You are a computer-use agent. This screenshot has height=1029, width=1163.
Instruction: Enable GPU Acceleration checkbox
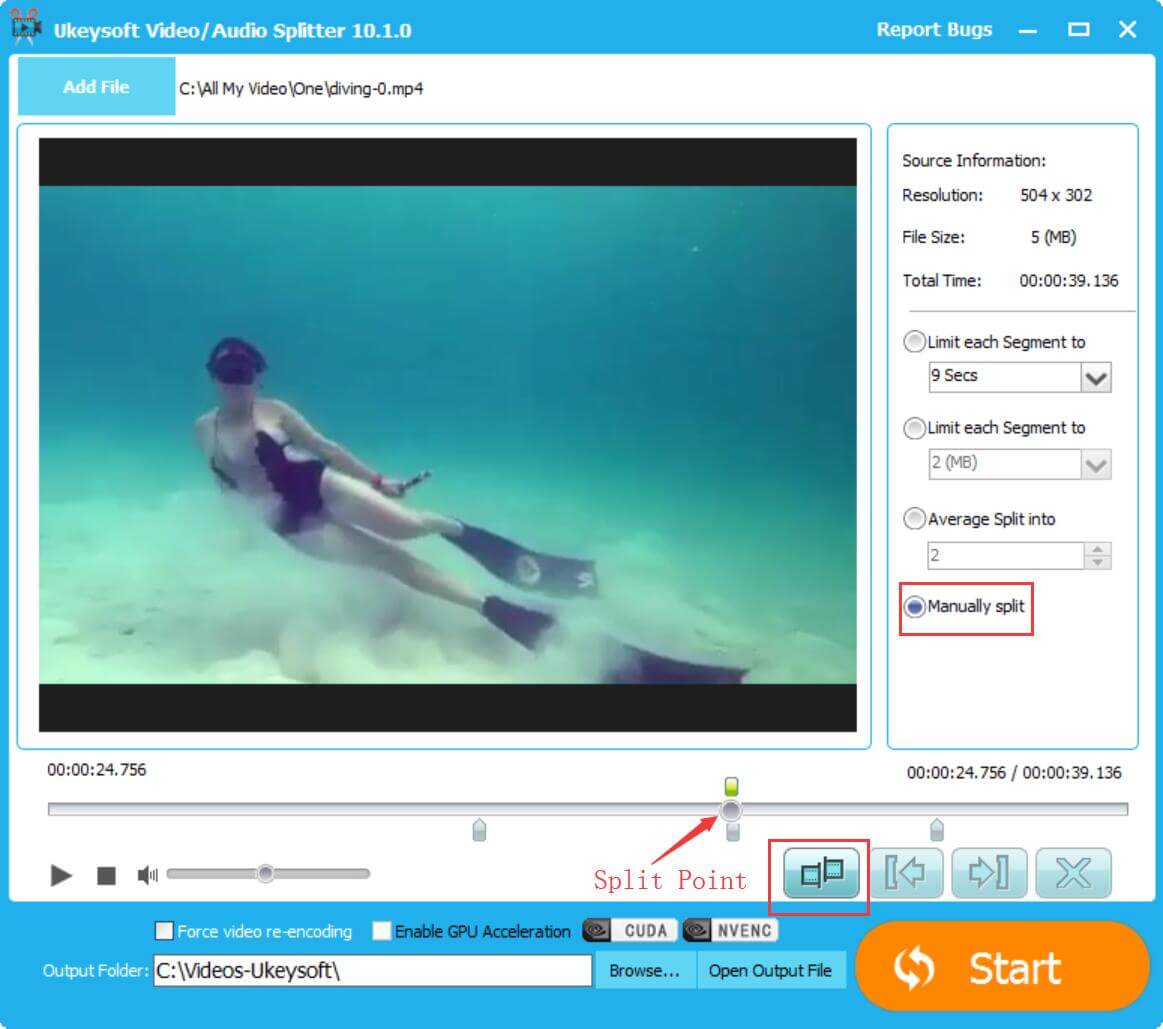[381, 931]
